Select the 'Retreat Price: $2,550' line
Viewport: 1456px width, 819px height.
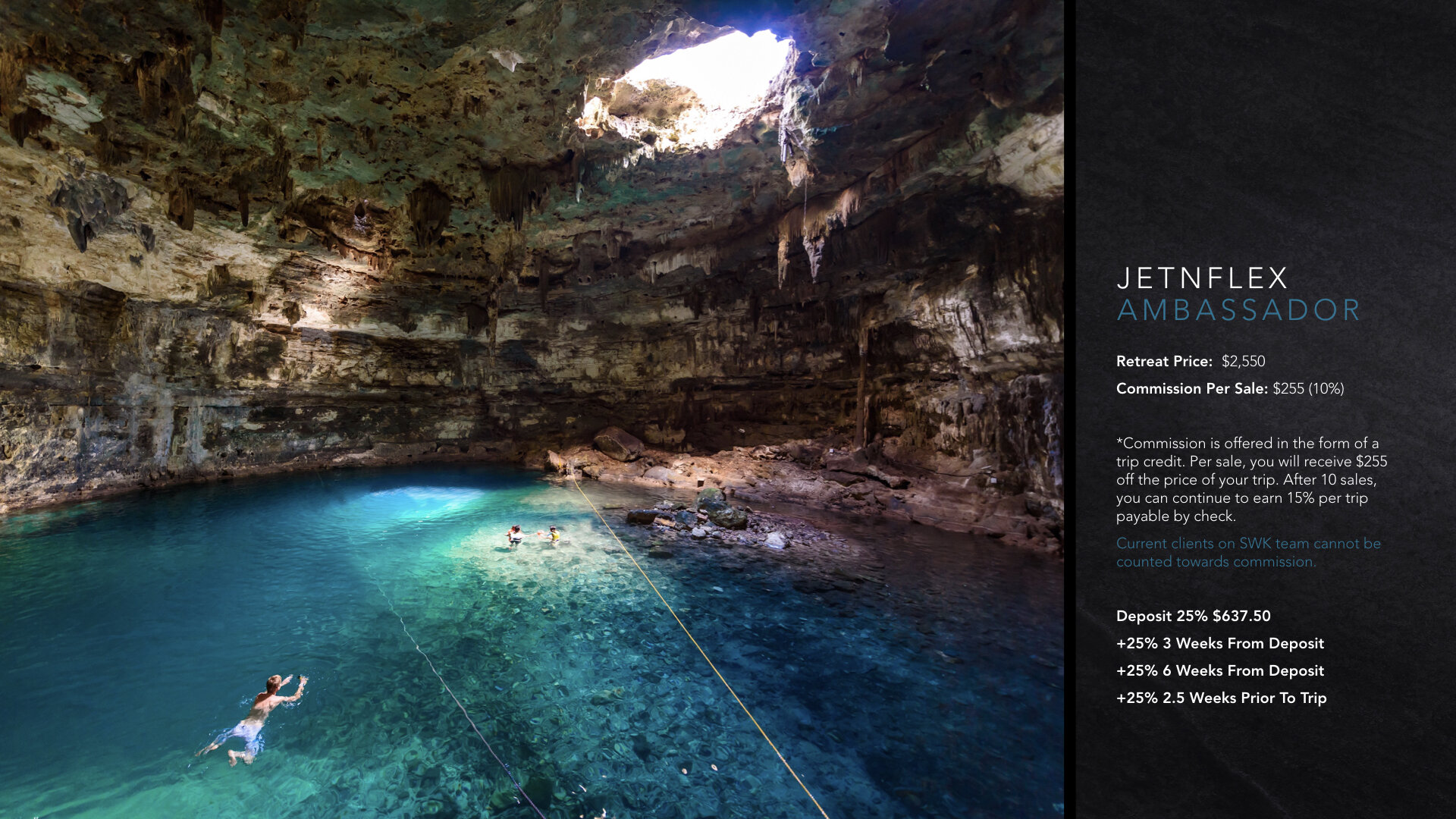coord(1191,362)
